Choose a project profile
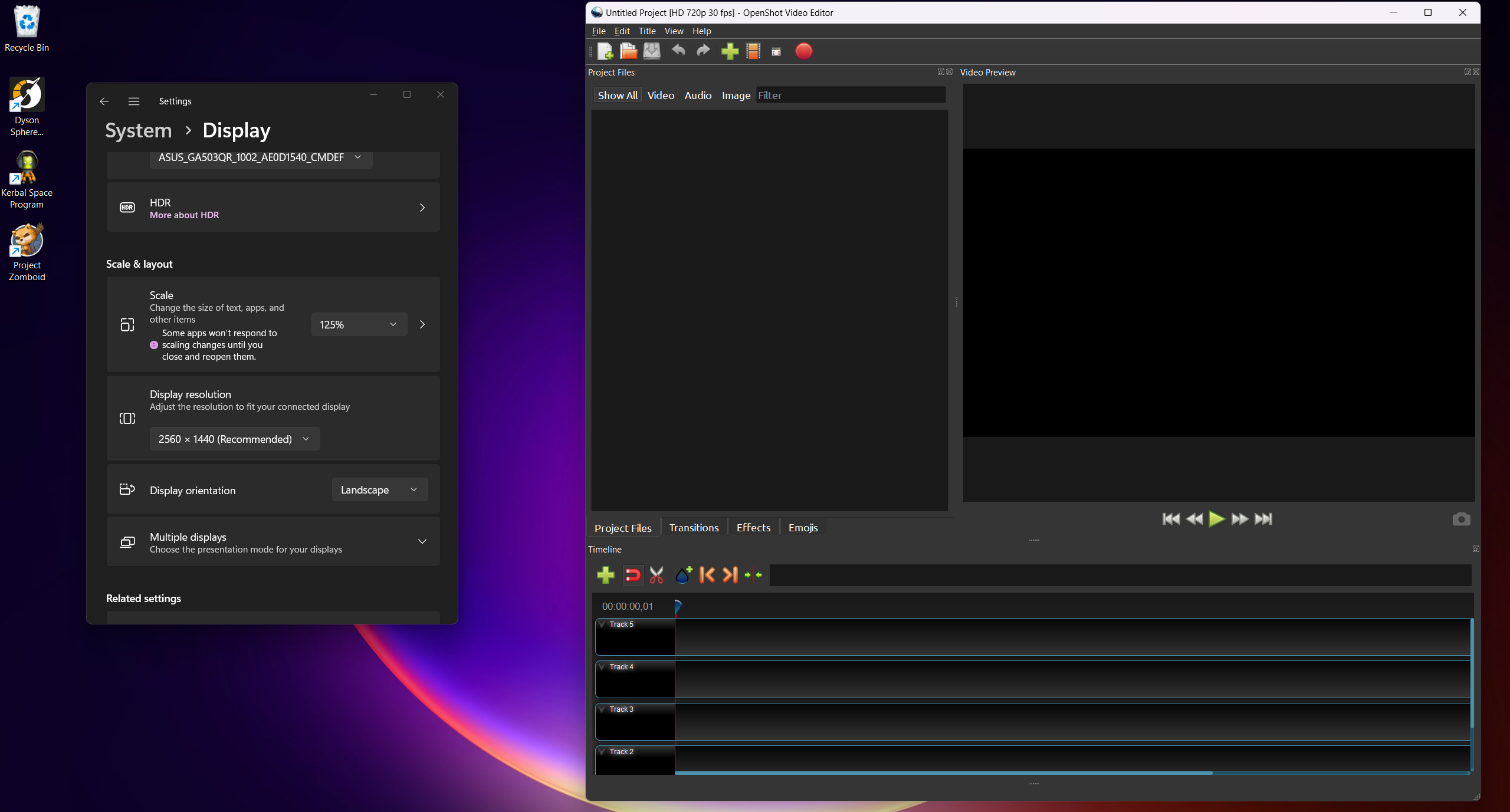This screenshot has height=812, width=1510. click(x=753, y=51)
